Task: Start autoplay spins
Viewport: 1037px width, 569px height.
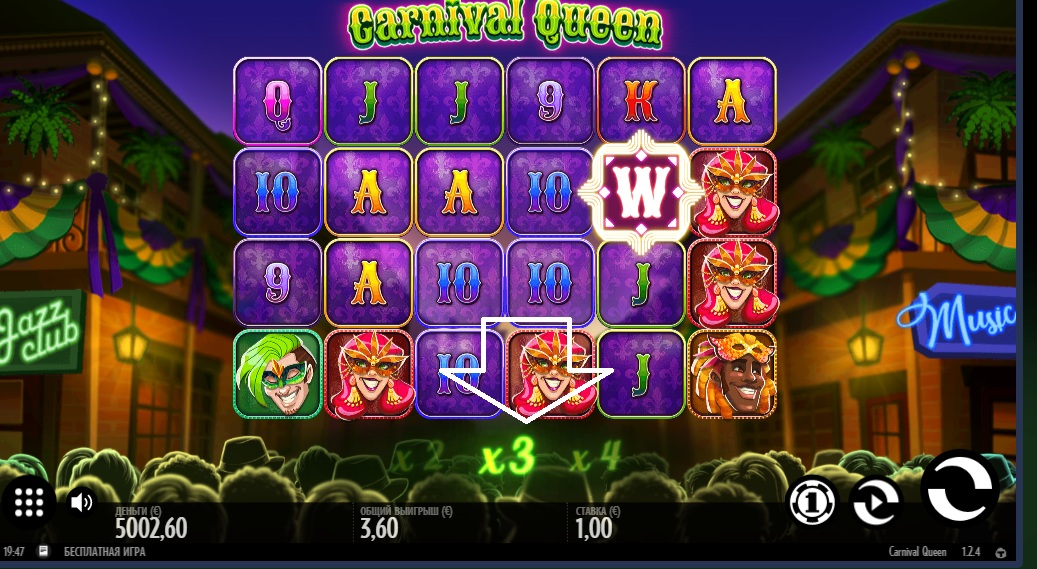Action: (876, 502)
